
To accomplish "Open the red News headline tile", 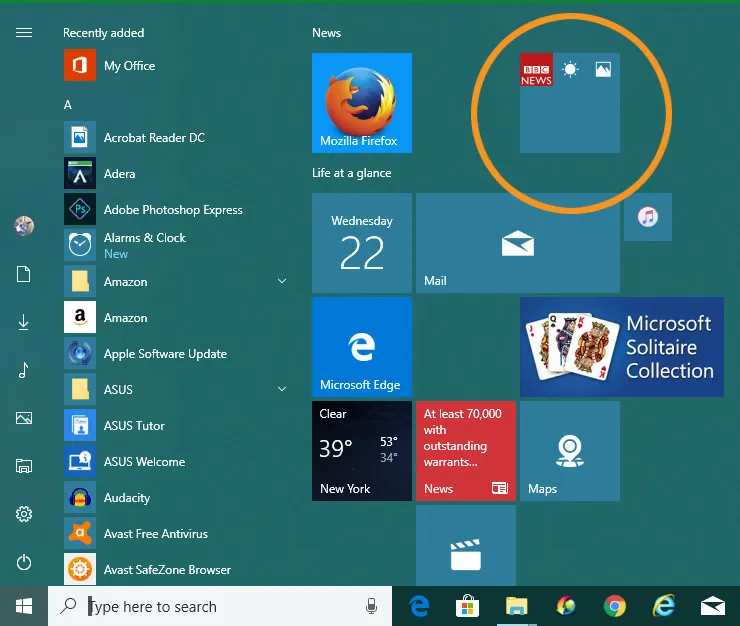I will (466, 451).
